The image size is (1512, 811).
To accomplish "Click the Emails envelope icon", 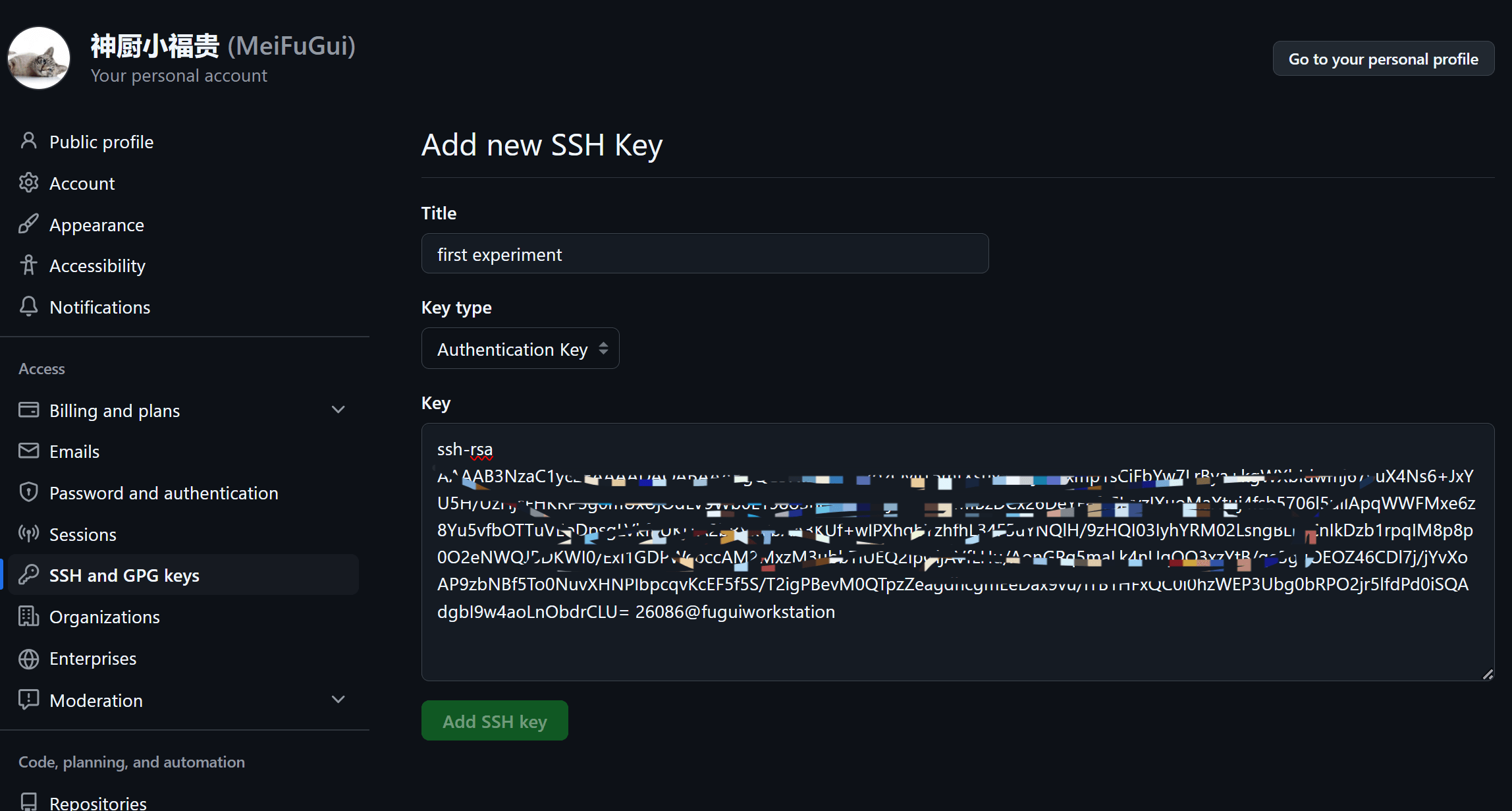I will click(x=28, y=451).
